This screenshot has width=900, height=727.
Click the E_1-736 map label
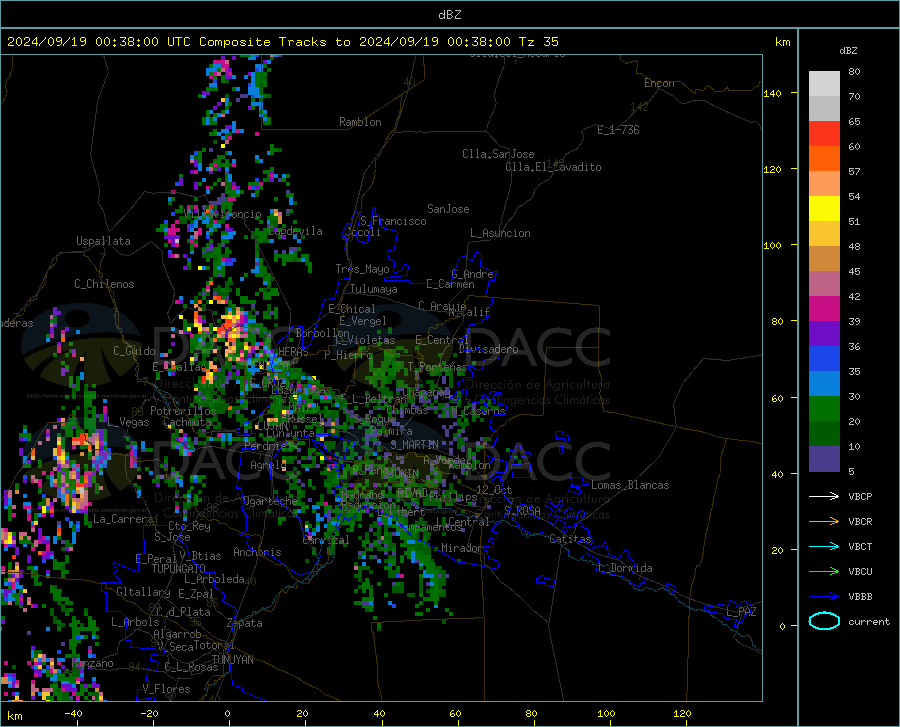(618, 130)
